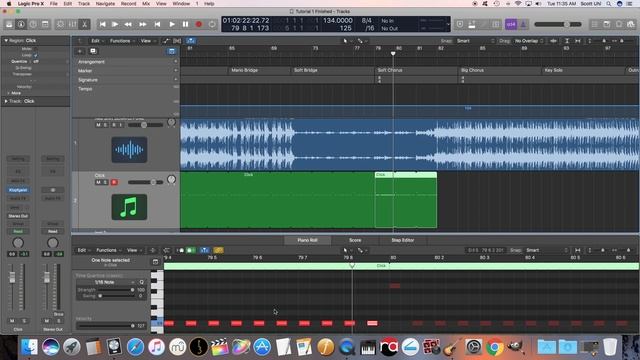Click the Klopfgeist instrument slot

pyautogui.click(x=18, y=190)
